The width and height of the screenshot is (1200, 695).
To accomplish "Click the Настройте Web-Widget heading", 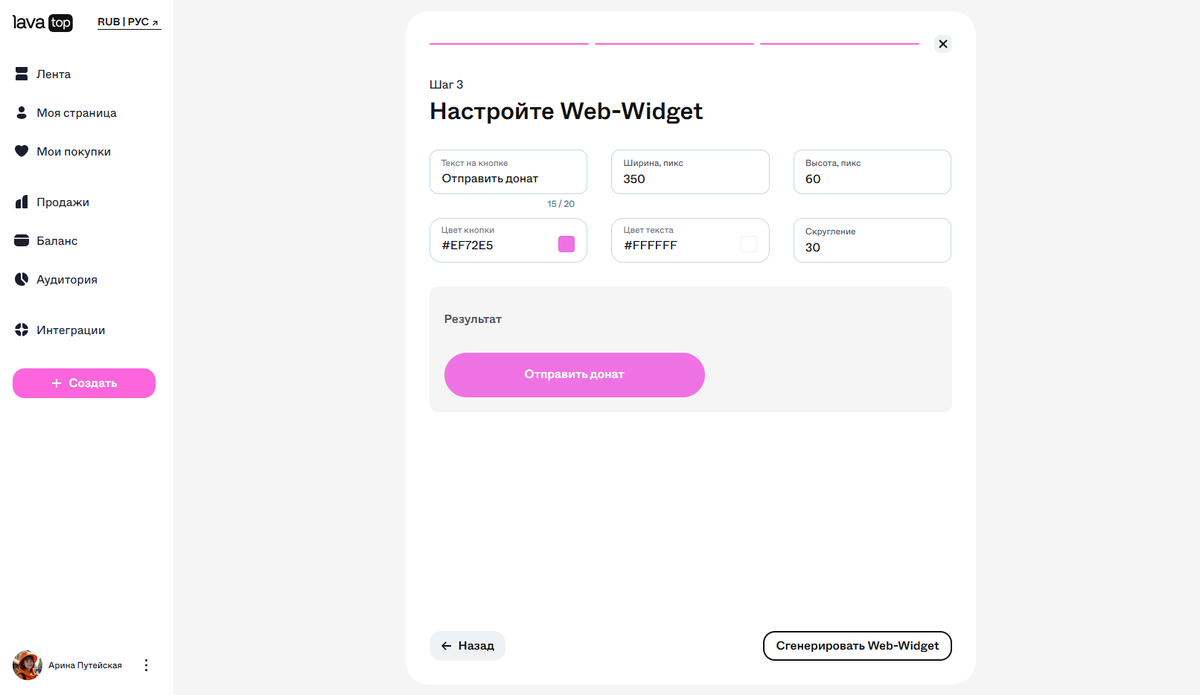I will pyautogui.click(x=566, y=111).
